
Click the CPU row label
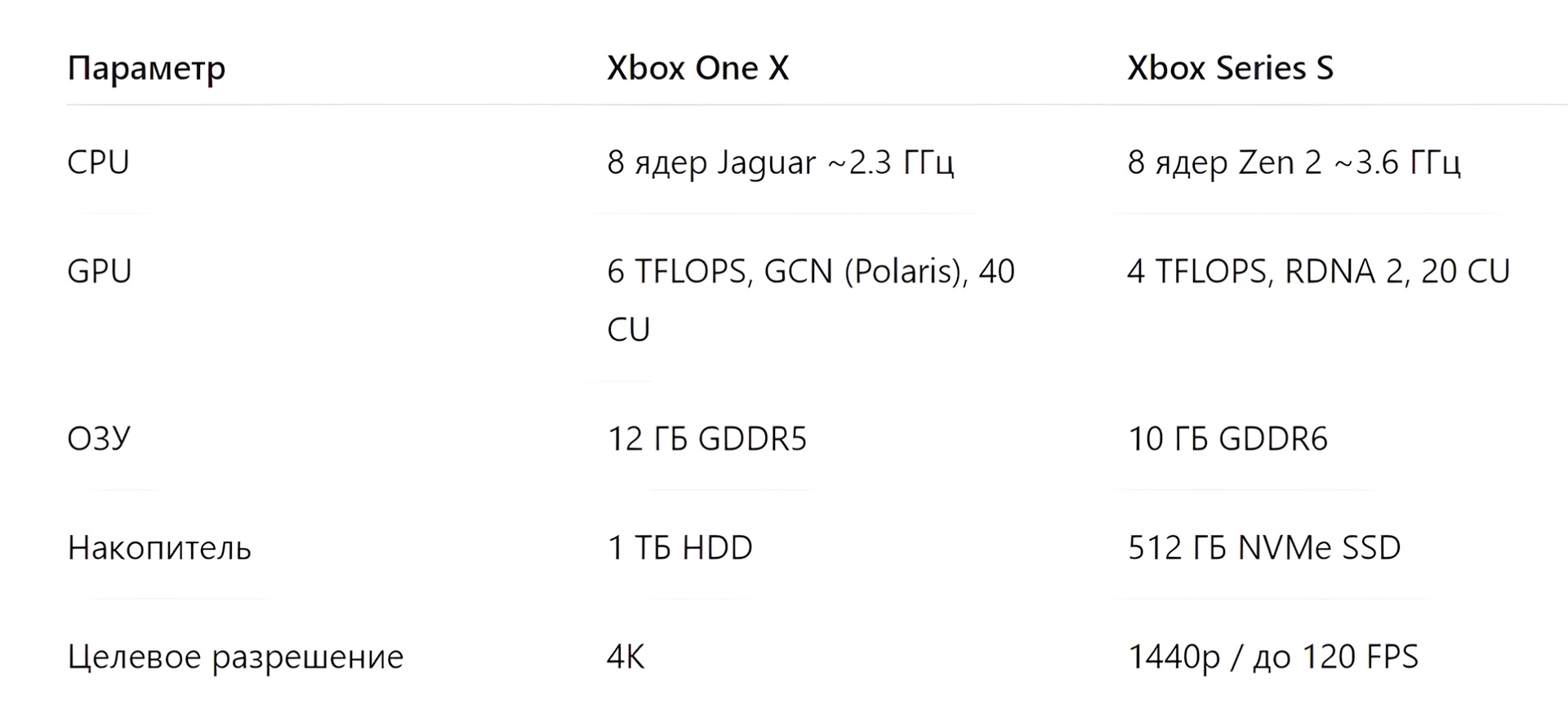pyautogui.click(x=98, y=163)
